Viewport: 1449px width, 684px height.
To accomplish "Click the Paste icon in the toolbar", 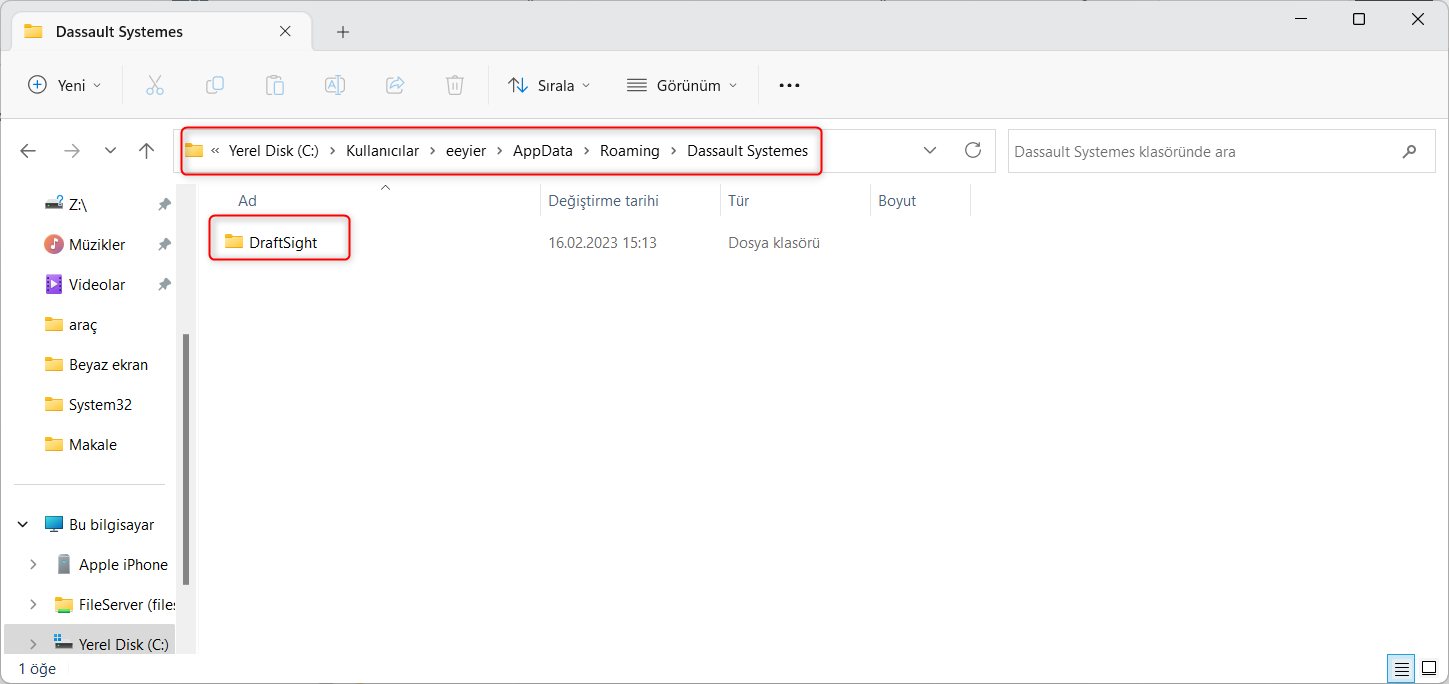I will [x=275, y=85].
